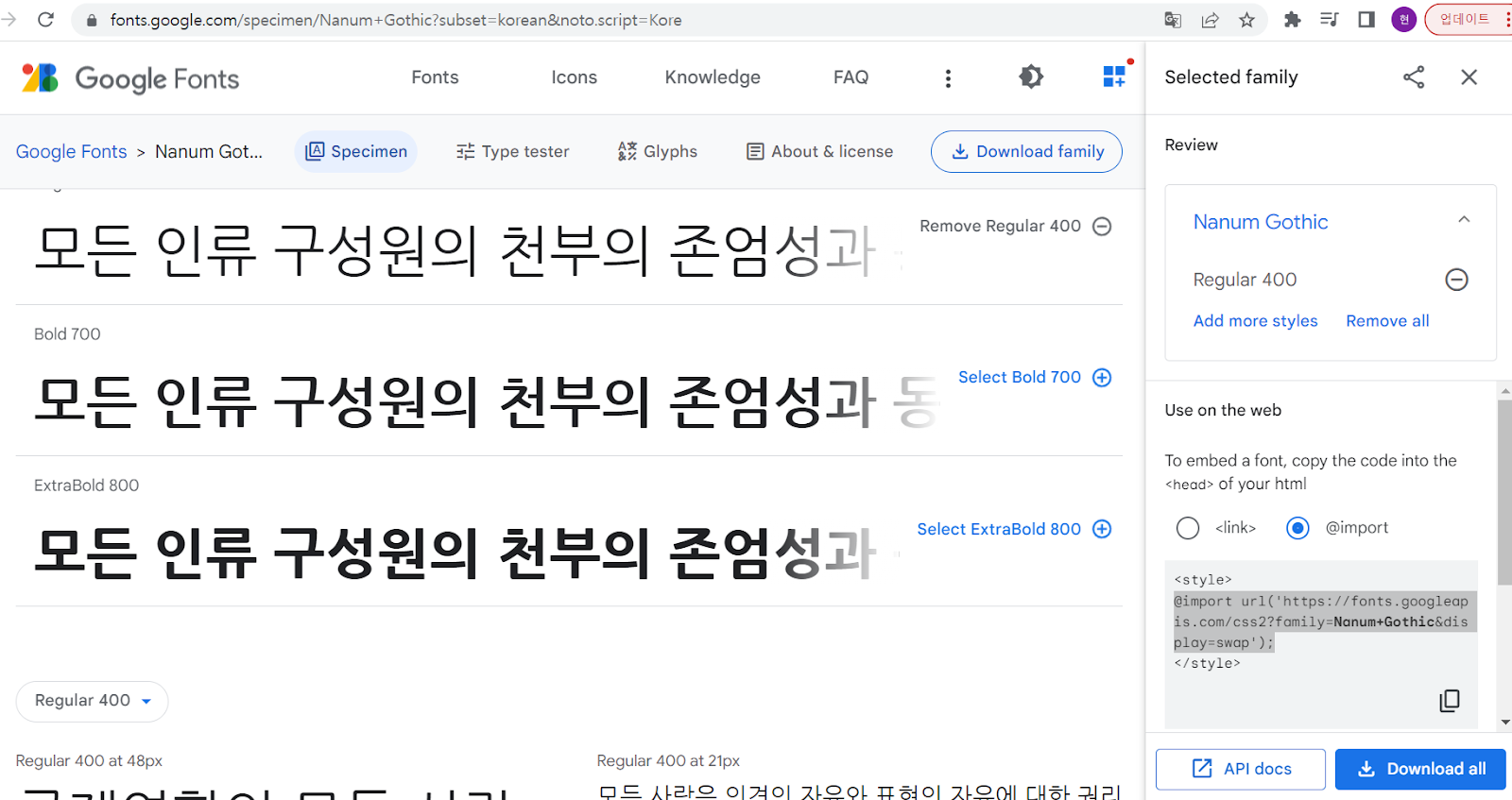Open the Fonts nav item
Screen dimensions: 1512x800
point(435,77)
